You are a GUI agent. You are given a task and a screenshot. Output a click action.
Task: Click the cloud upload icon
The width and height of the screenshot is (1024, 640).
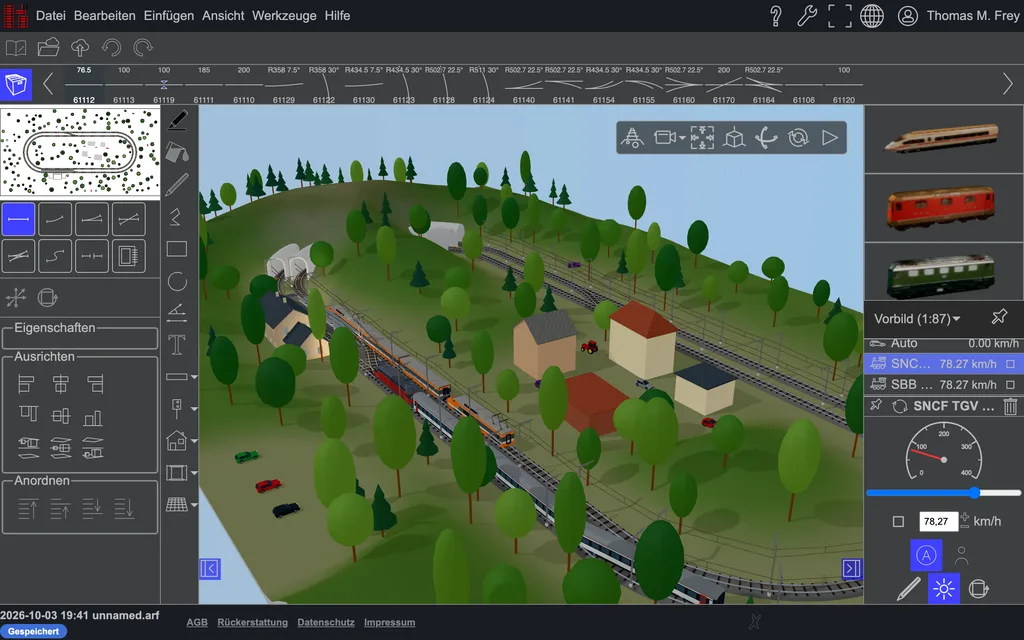click(x=80, y=48)
